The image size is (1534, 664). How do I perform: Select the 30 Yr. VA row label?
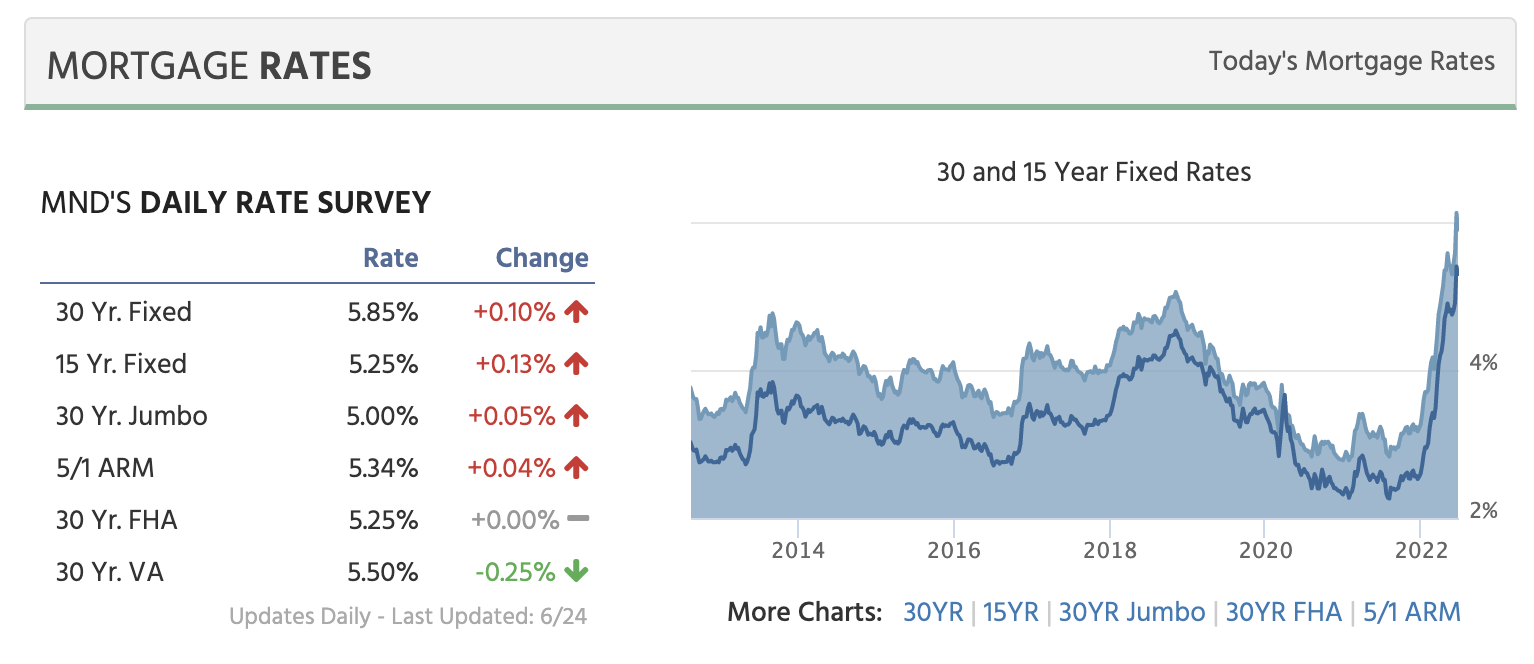(110, 572)
